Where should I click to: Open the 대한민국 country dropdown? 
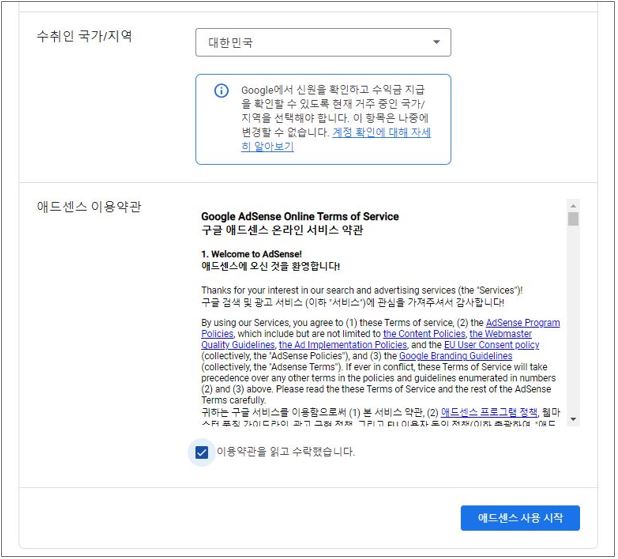coord(322,42)
